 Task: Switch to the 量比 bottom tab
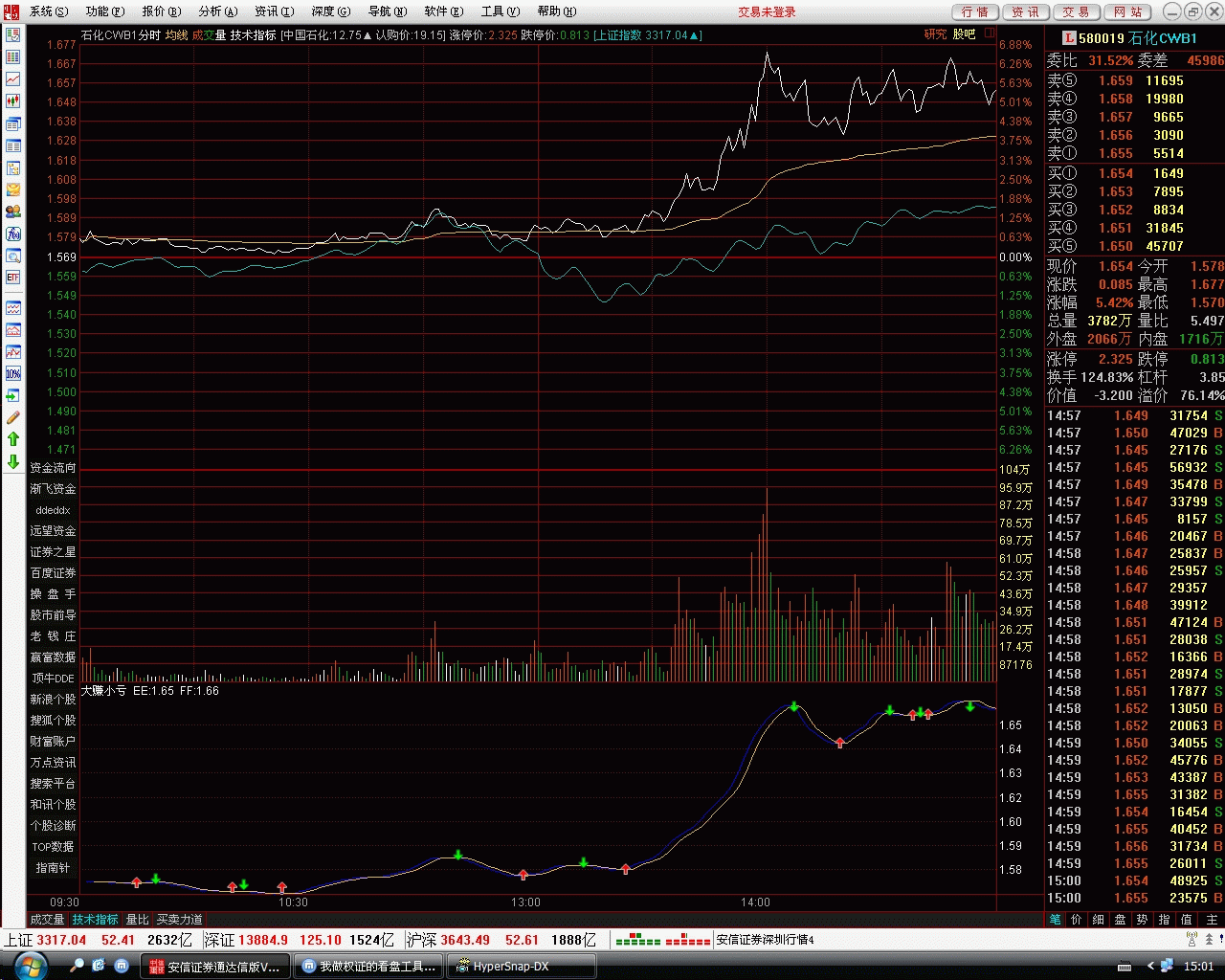(x=138, y=919)
